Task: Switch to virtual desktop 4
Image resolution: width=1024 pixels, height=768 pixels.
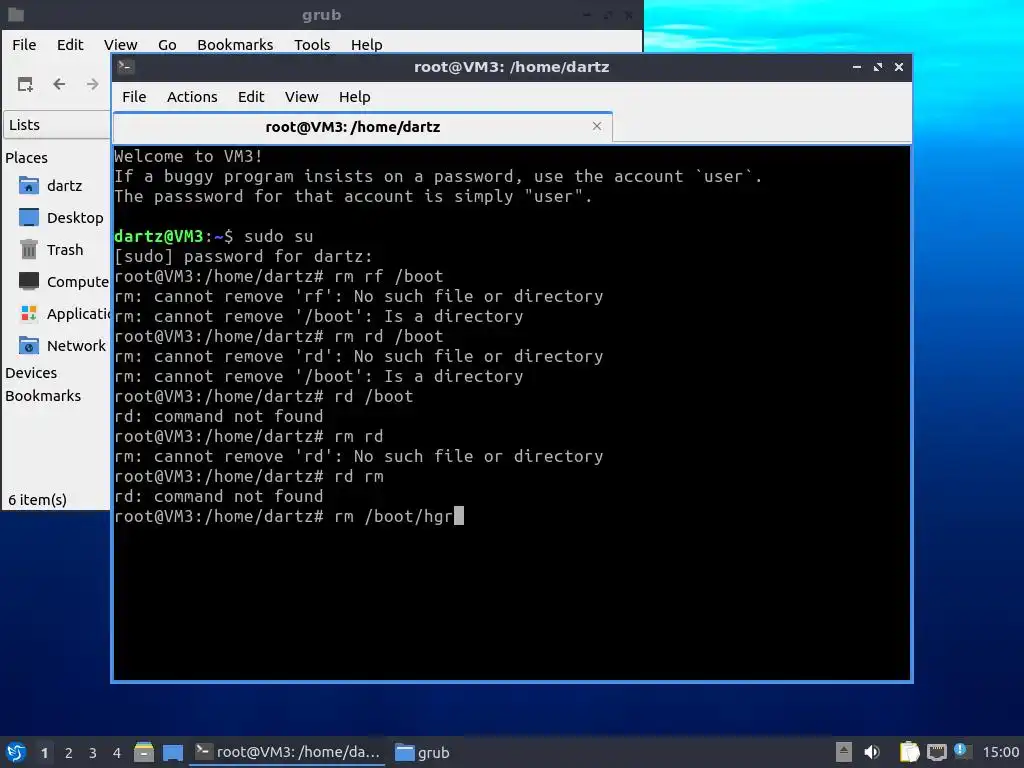Action: (x=117, y=753)
